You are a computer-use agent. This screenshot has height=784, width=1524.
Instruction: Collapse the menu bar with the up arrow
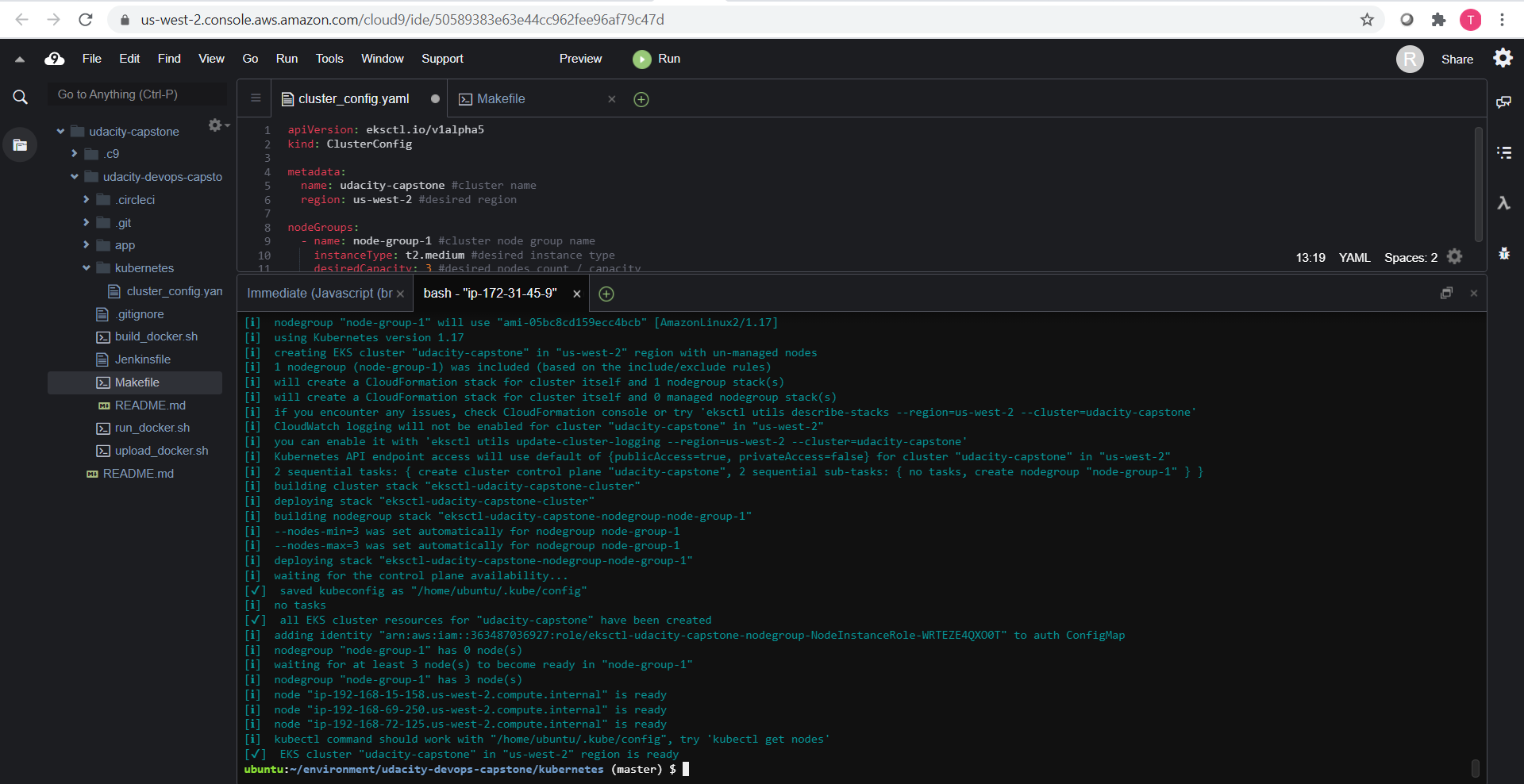(x=20, y=59)
